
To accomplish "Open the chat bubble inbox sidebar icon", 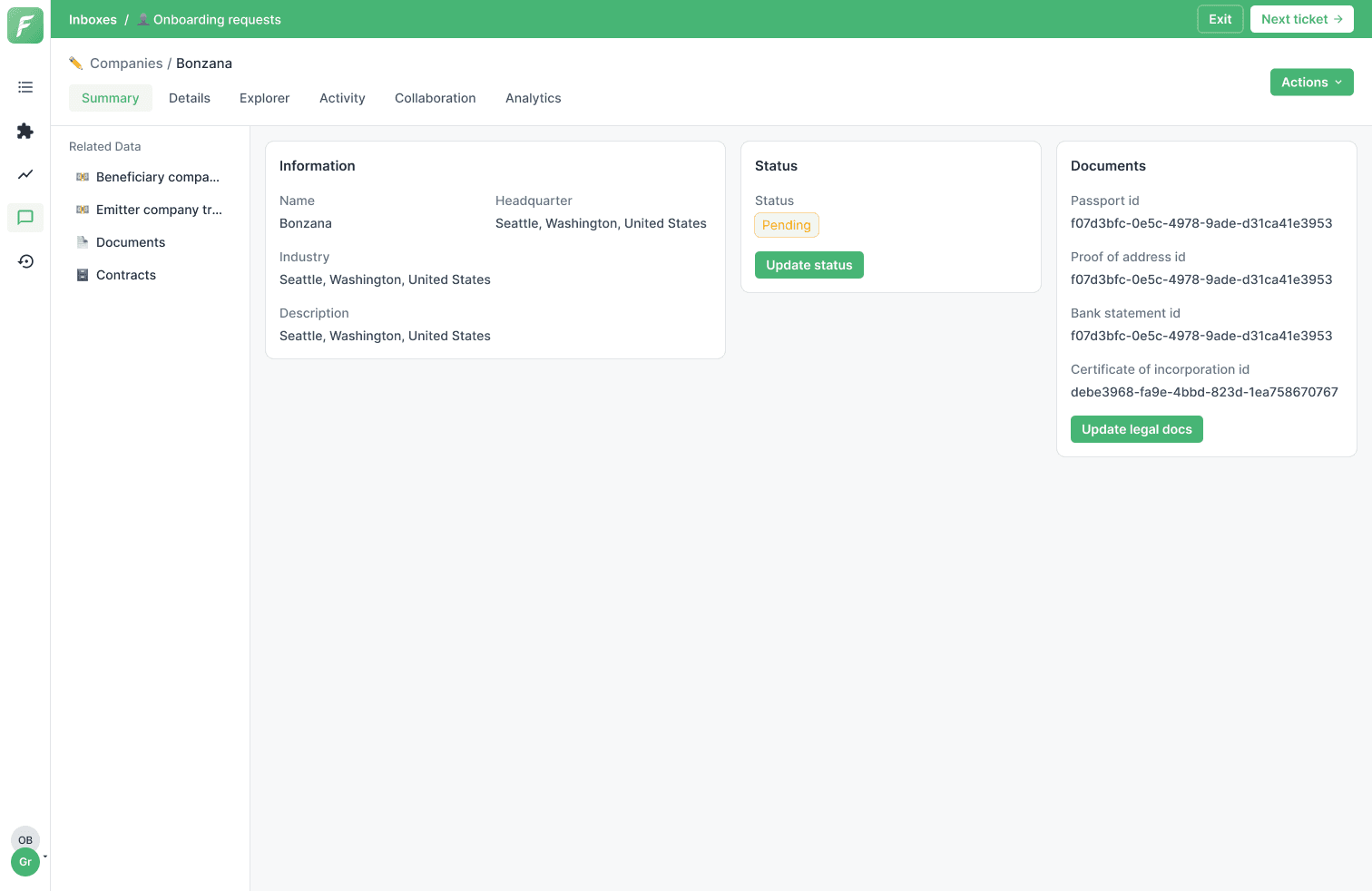I will 25,218.
